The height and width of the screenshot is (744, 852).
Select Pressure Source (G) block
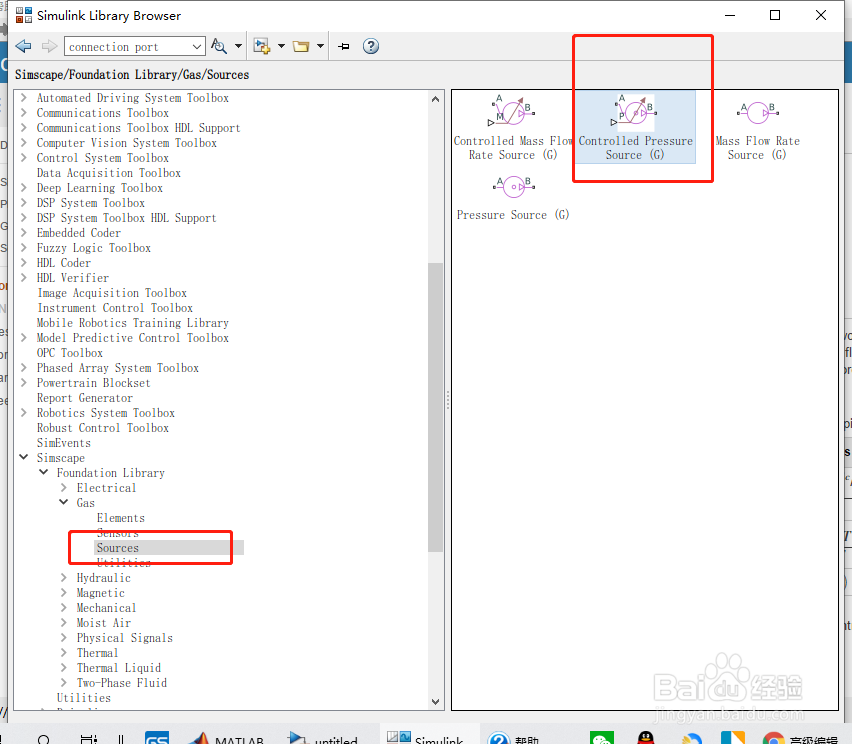[512, 198]
